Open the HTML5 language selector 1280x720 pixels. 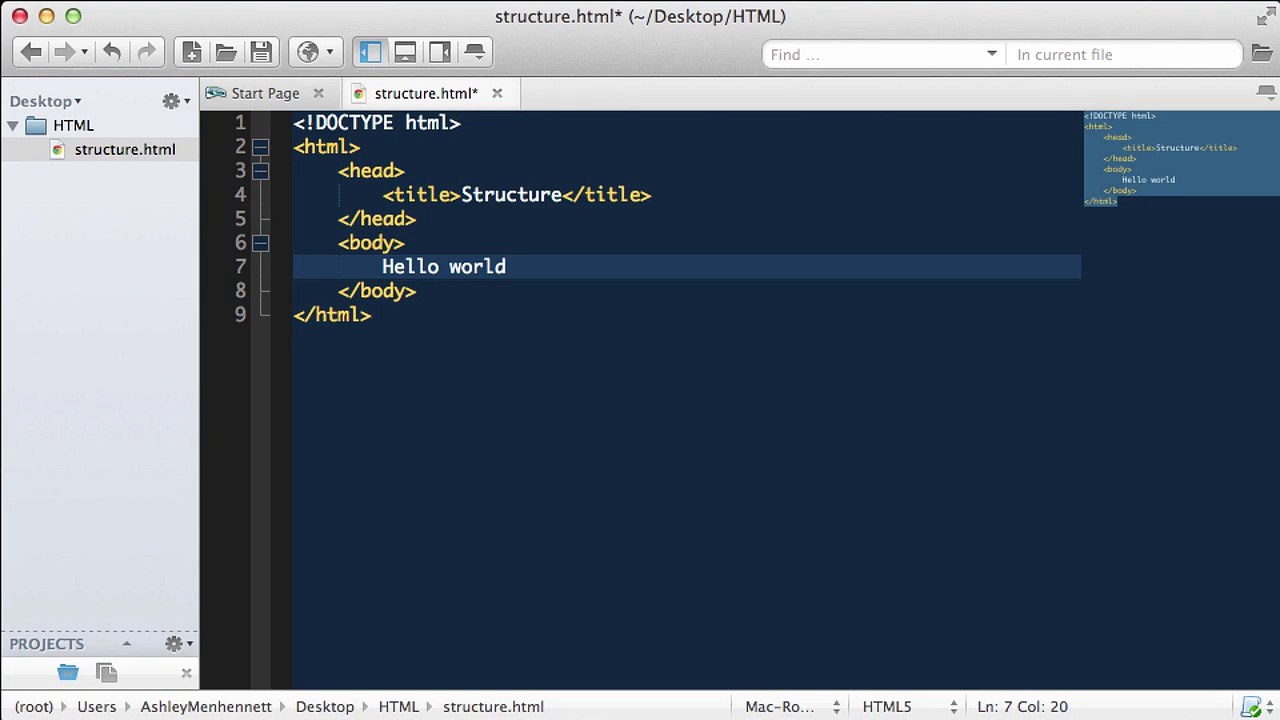point(910,706)
